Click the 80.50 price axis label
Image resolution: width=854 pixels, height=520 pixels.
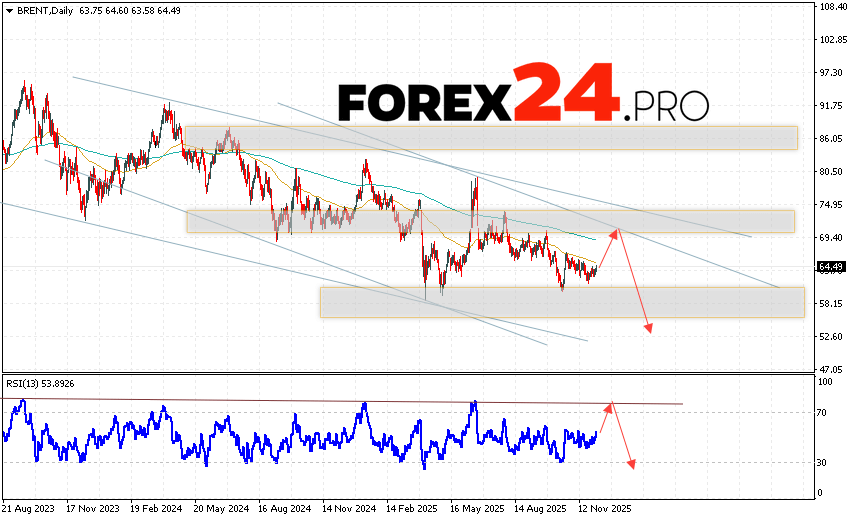[830, 171]
